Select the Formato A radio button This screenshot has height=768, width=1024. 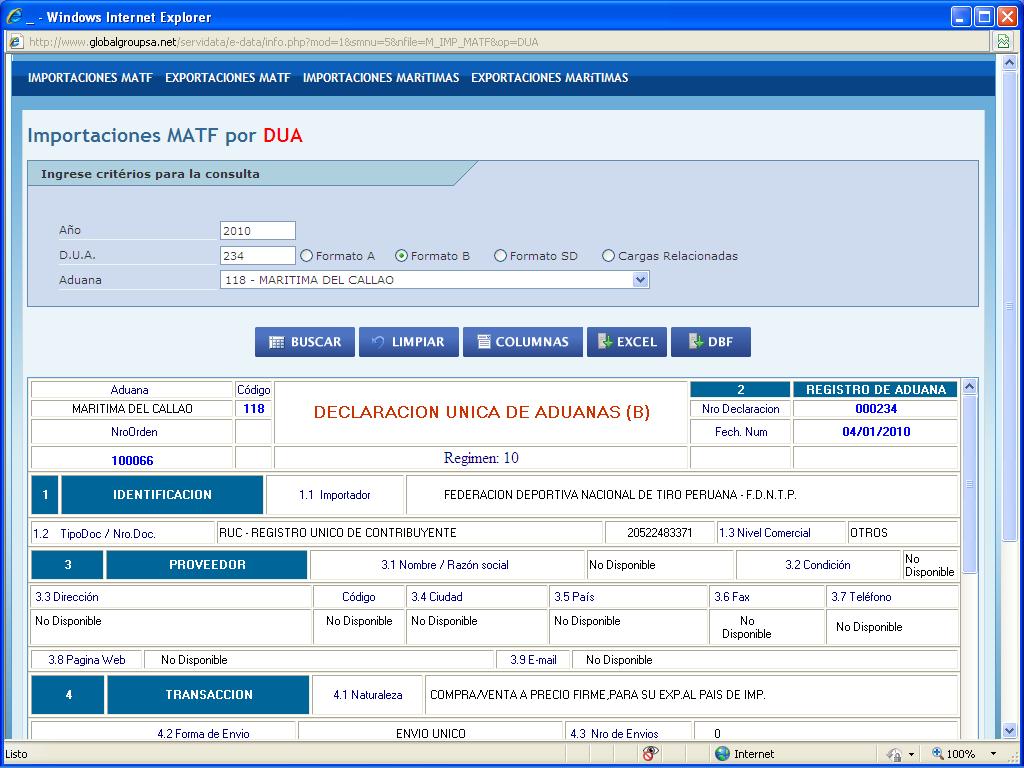[x=307, y=256]
